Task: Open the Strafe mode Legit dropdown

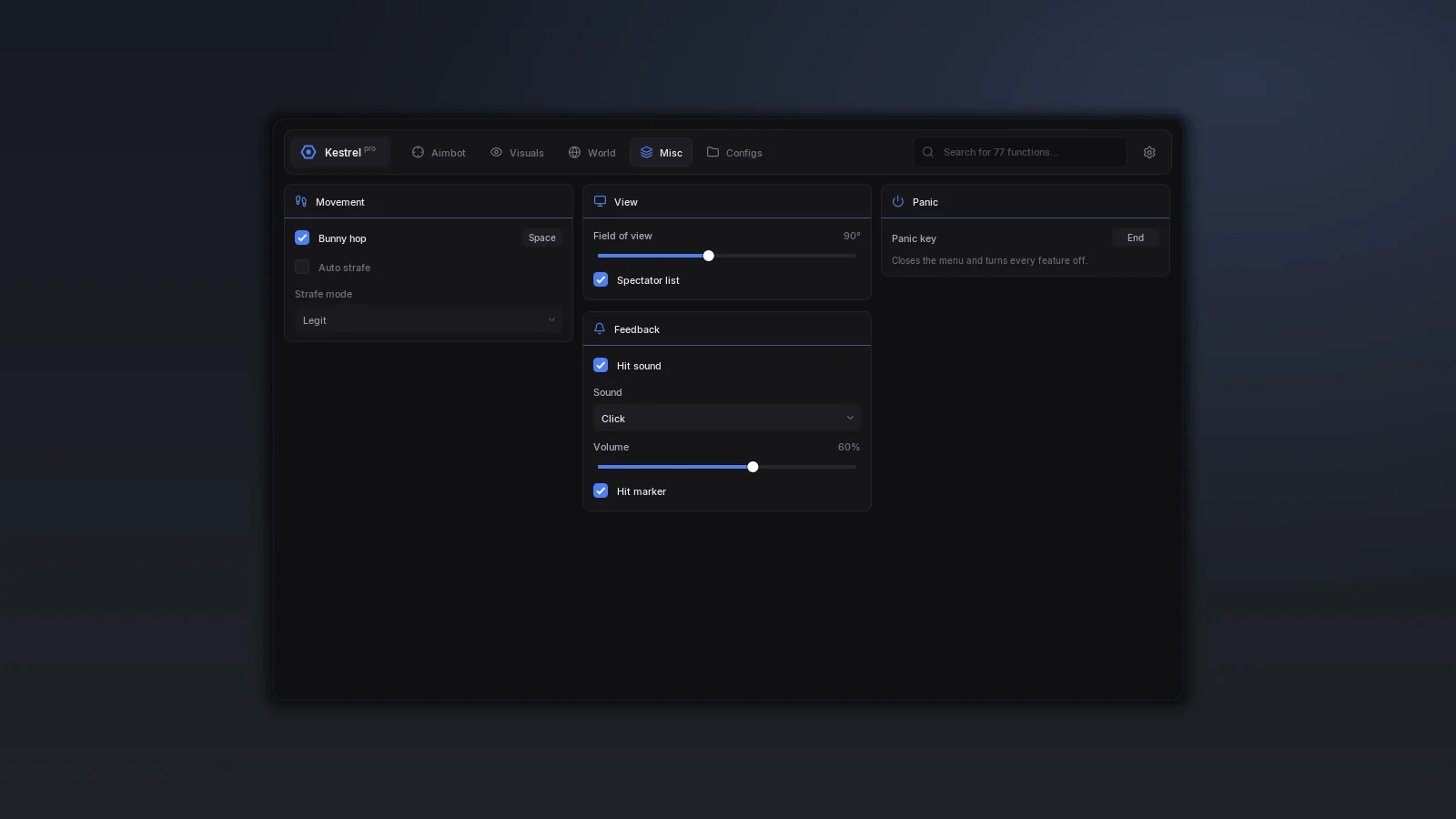Action: (x=429, y=319)
